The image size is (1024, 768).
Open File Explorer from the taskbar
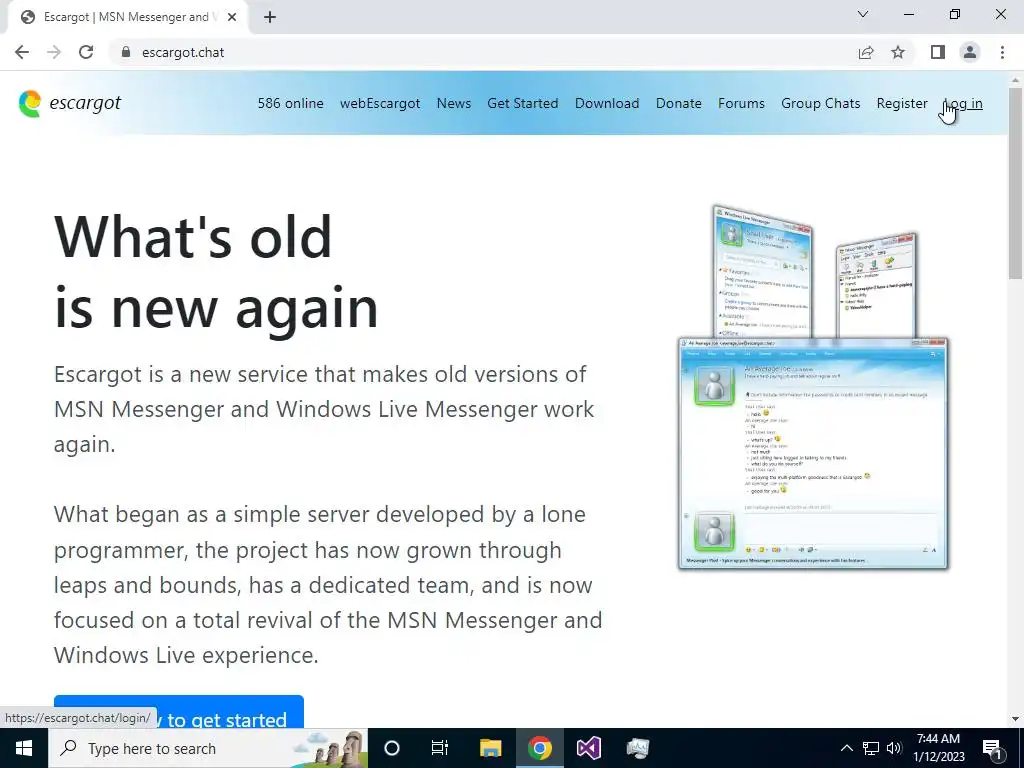point(490,748)
